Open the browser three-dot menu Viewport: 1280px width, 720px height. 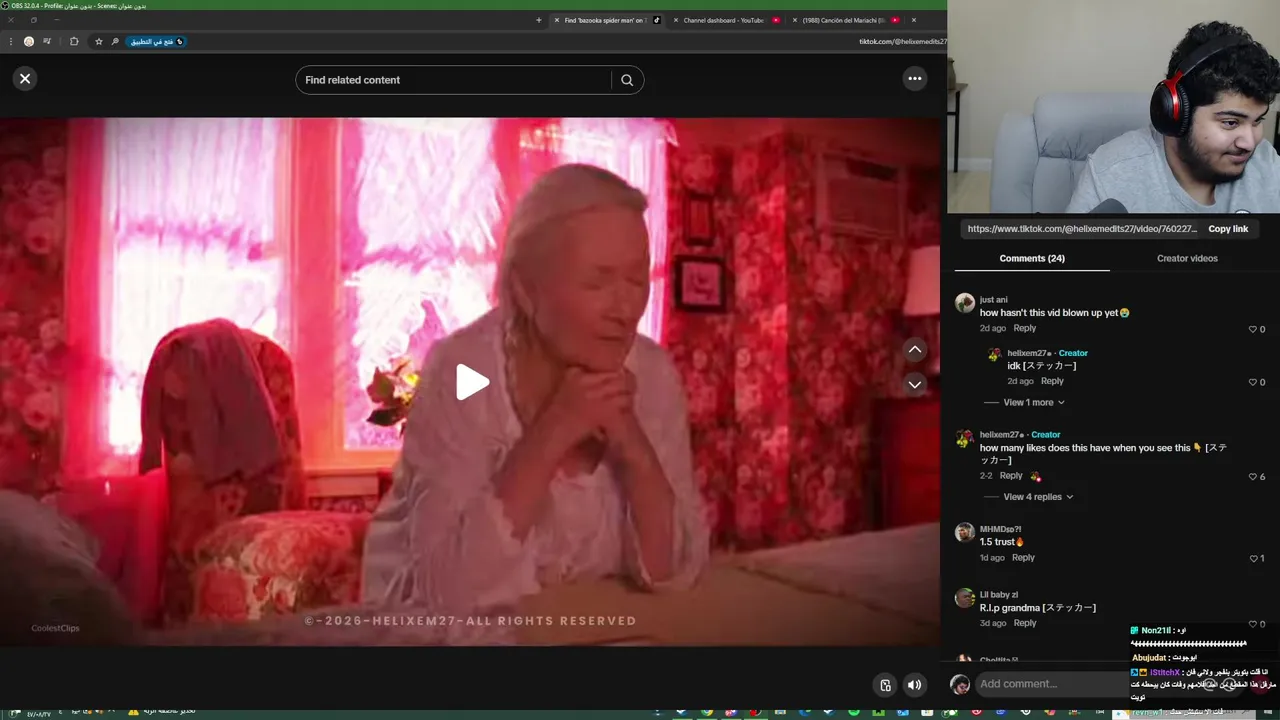[x=10, y=42]
